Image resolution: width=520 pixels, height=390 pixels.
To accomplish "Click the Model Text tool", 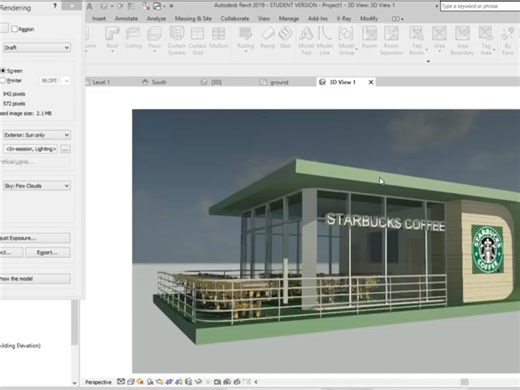I will [306, 40].
